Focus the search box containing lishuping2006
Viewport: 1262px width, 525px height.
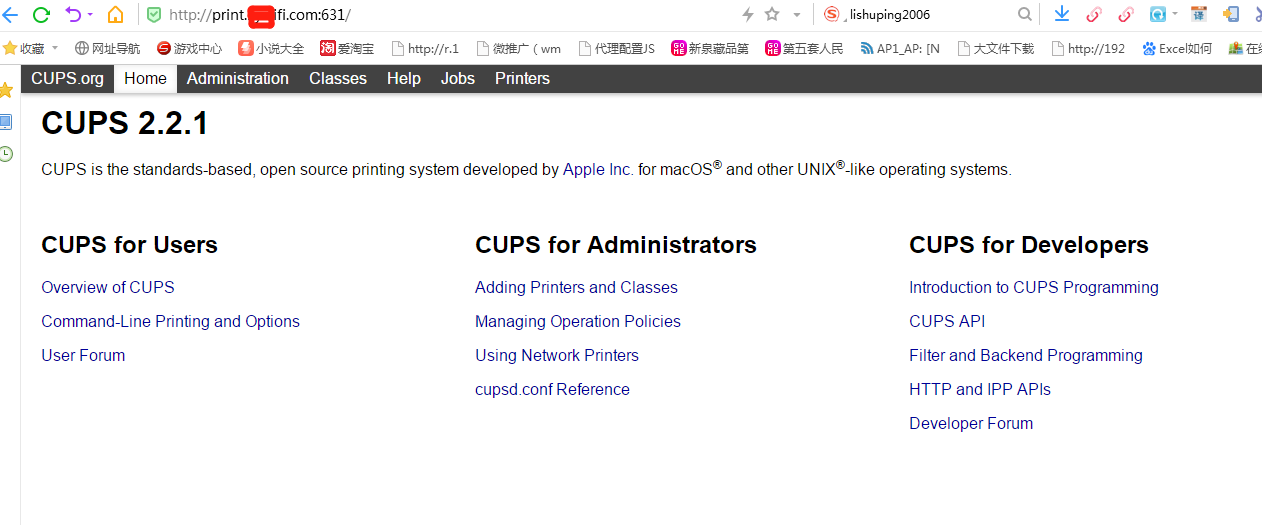pos(929,15)
